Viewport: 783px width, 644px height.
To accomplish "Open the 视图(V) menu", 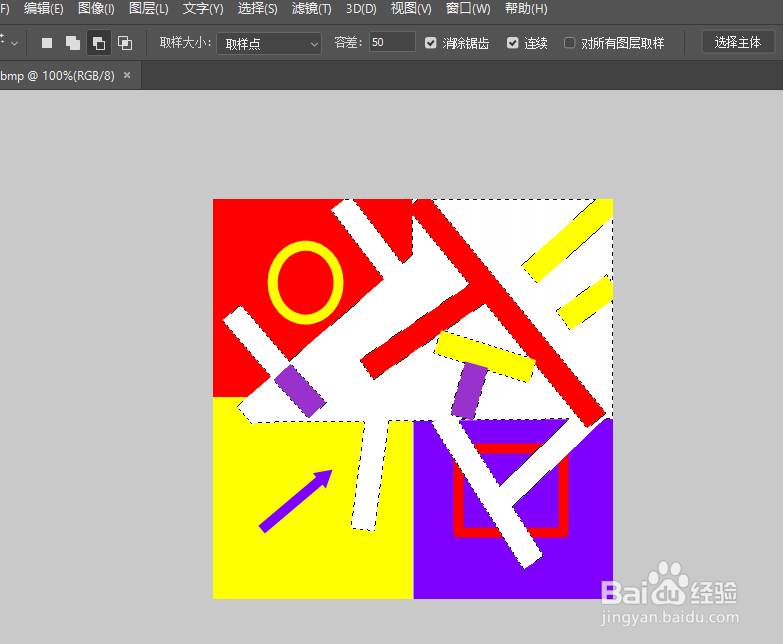I will pyautogui.click(x=411, y=8).
